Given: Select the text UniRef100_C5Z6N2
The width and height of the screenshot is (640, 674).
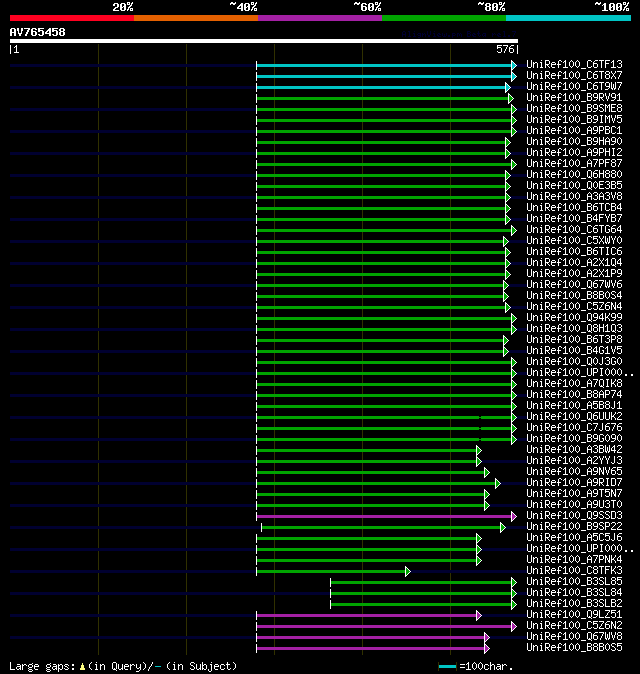Looking at the screenshot, I should 574,625.
